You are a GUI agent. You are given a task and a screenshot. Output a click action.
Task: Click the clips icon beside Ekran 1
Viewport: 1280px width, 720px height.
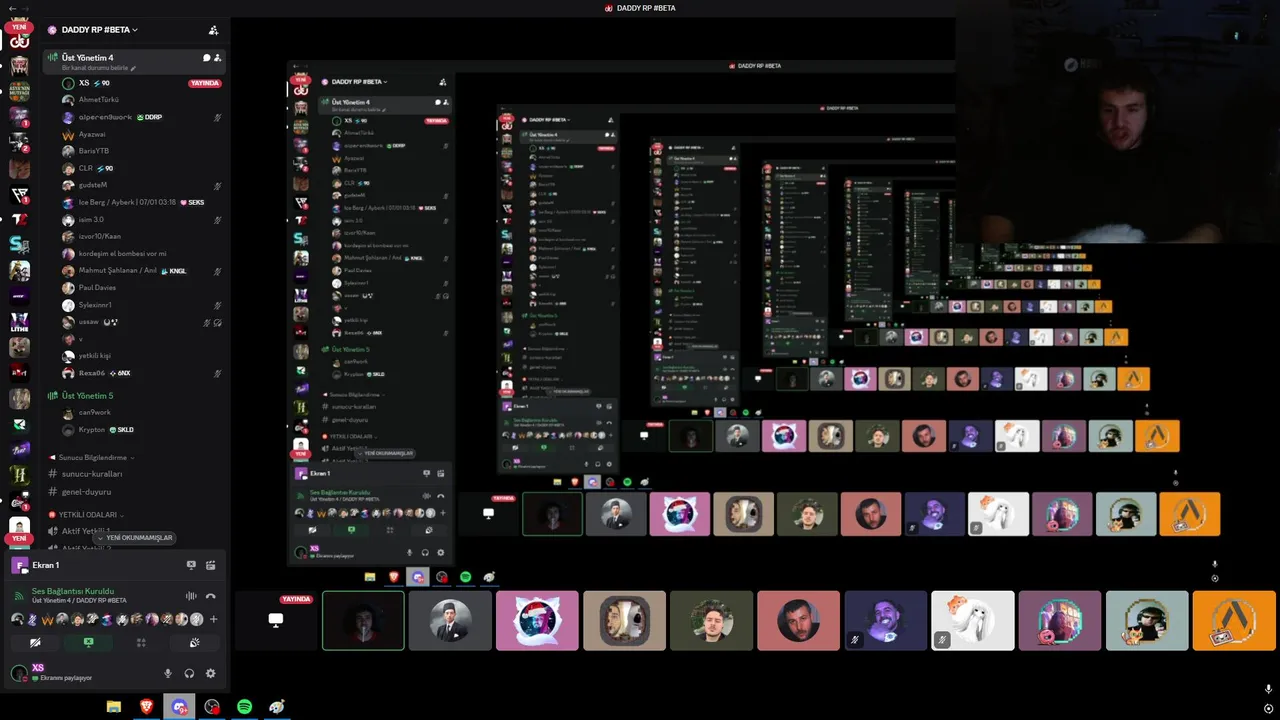coord(211,565)
